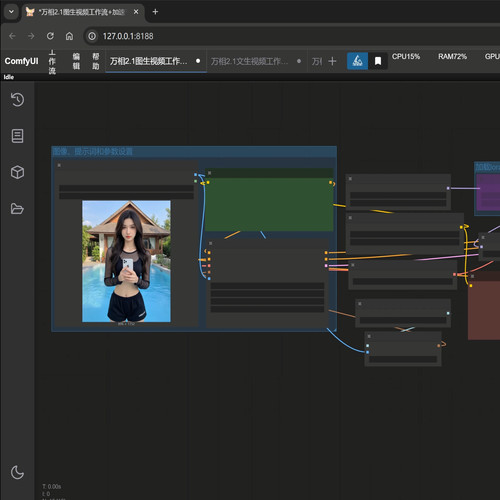This screenshot has height=500, width=500.
Task: Open the 工作流 menu
Action: (x=52, y=61)
